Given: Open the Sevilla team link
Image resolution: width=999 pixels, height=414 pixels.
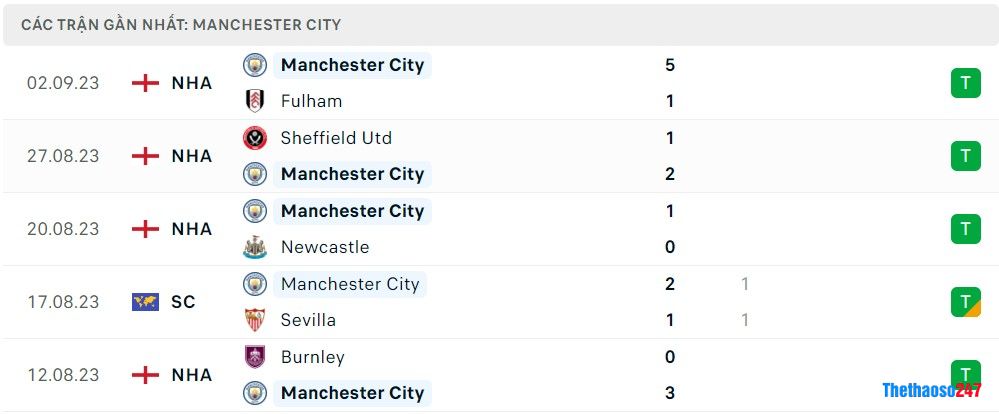Looking at the screenshot, I should (x=308, y=320).
